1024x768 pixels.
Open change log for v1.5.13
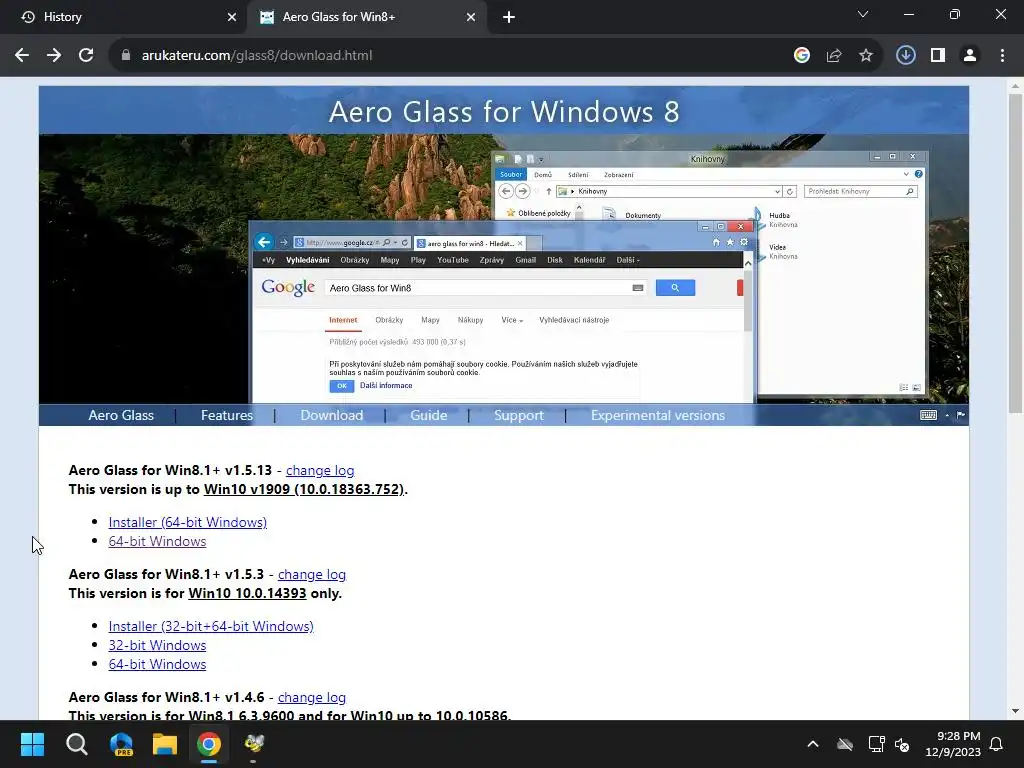click(320, 470)
